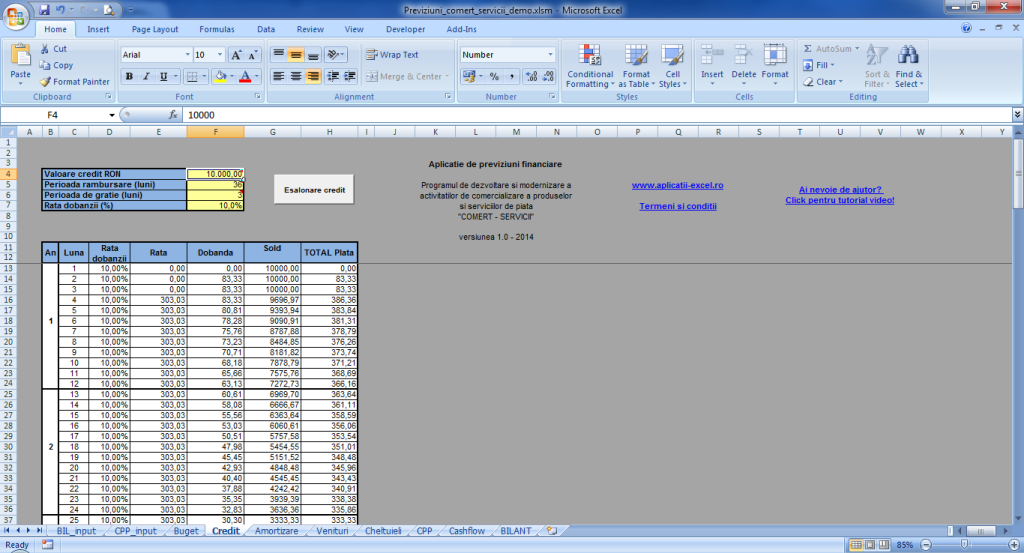Click Decrease Indent icon
Image resolution: width=1024 pixels, height=553 pixels.
tap(333, 76)
